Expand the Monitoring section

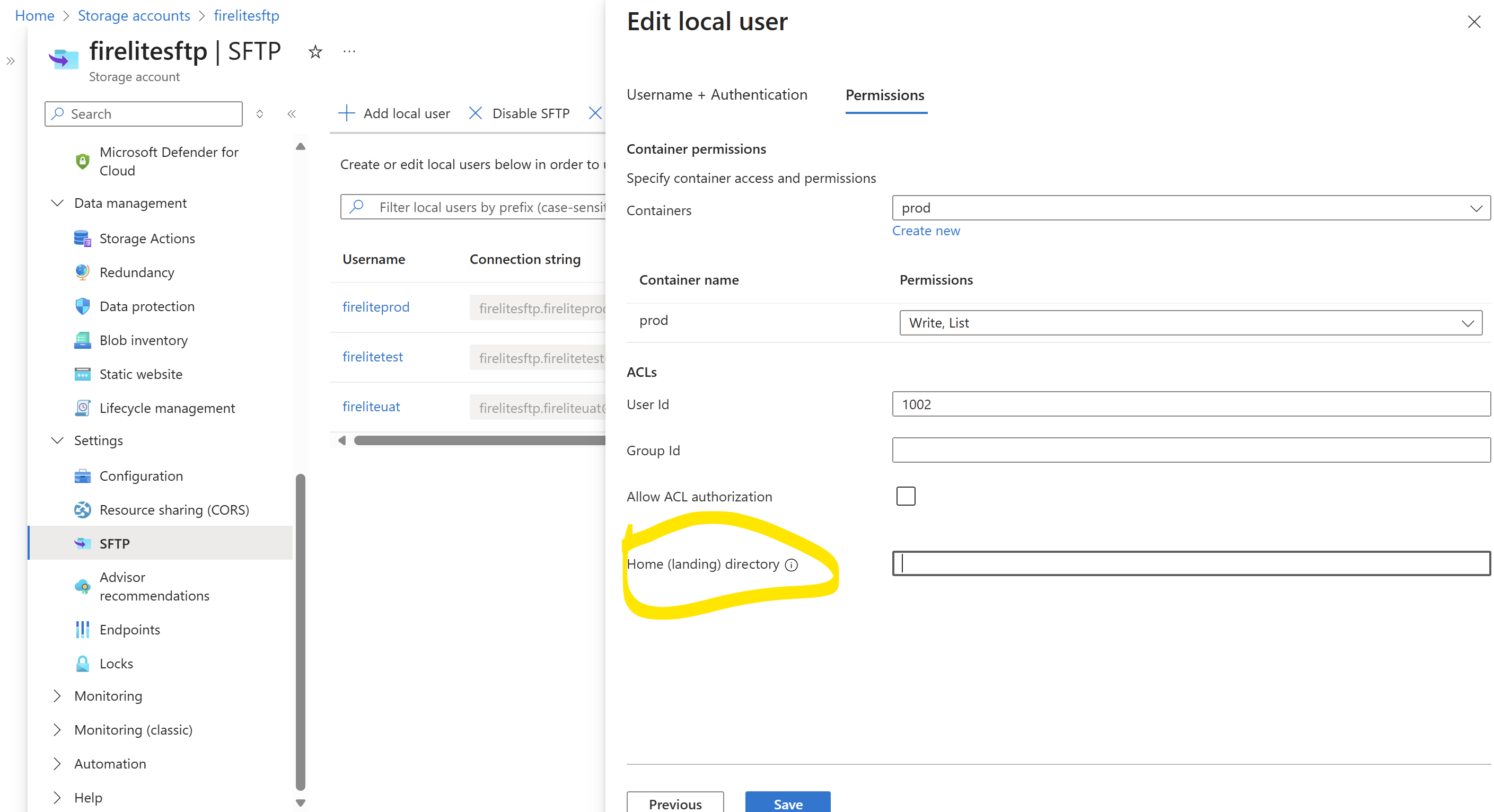tap(57, 695)
